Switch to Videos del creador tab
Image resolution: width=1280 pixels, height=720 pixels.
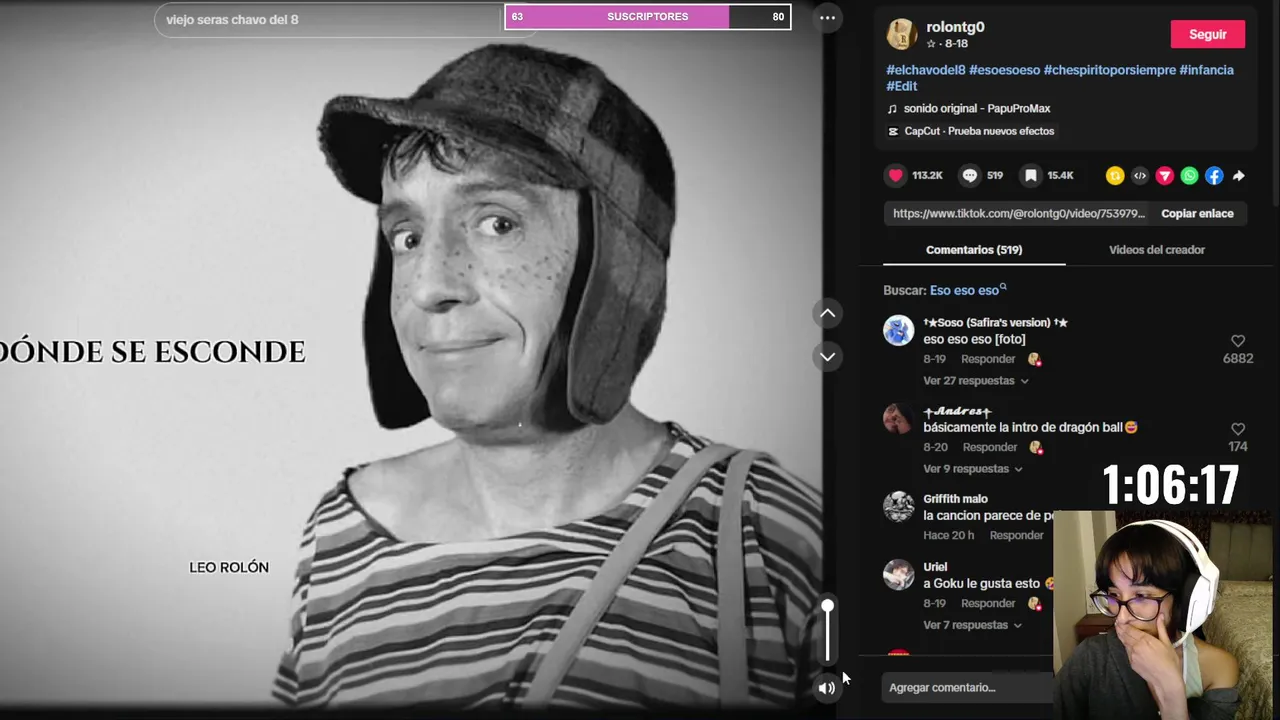pyautogui.click(x=1157, y=250)
